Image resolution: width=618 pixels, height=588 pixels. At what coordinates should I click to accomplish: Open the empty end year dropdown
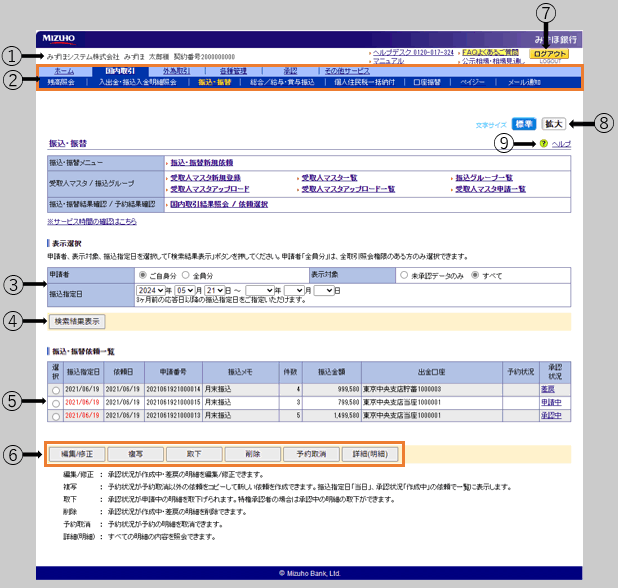click(265, 290)
